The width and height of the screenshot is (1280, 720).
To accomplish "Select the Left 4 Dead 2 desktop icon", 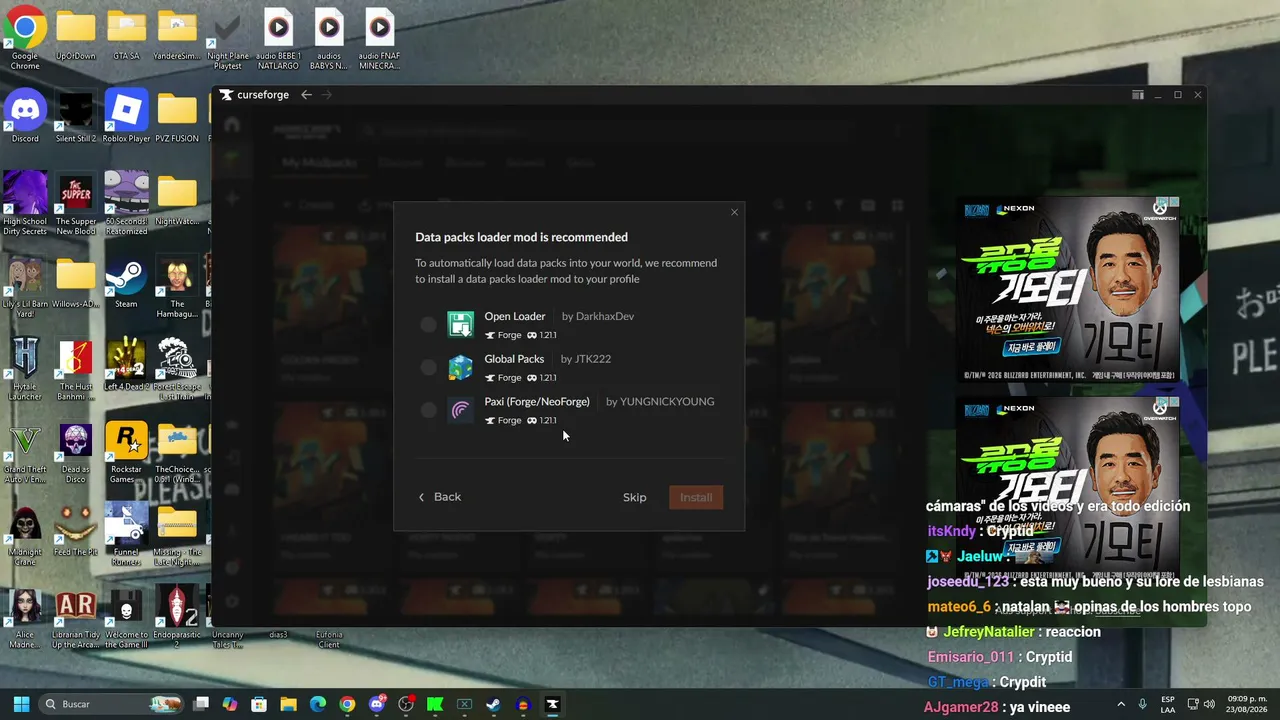I will coord(126,364).
